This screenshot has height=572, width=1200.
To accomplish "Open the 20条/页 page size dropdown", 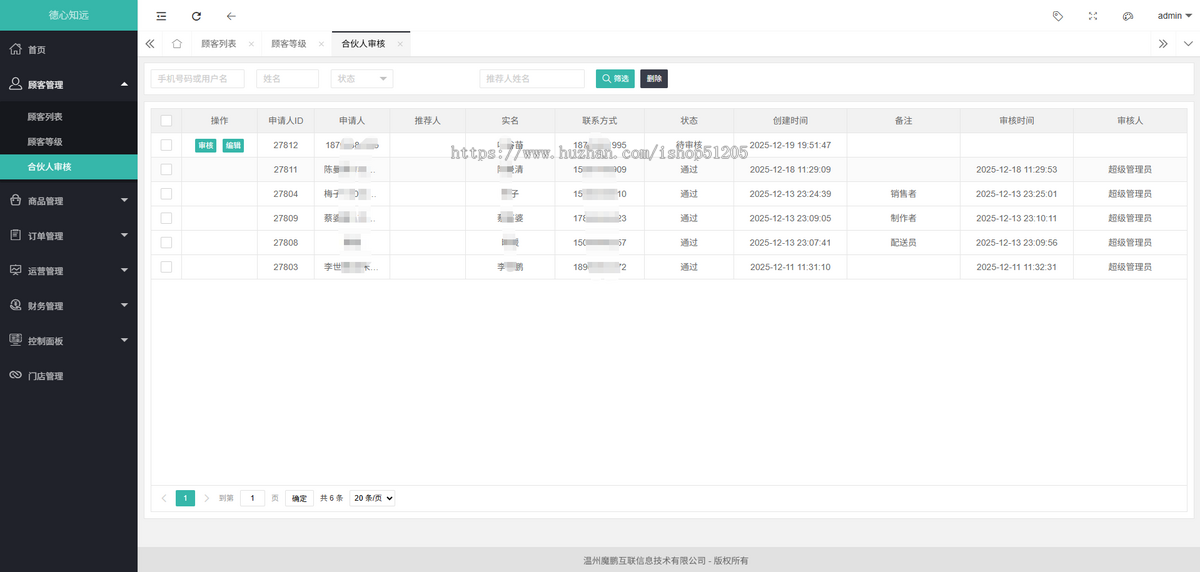I will pos(373,498).
